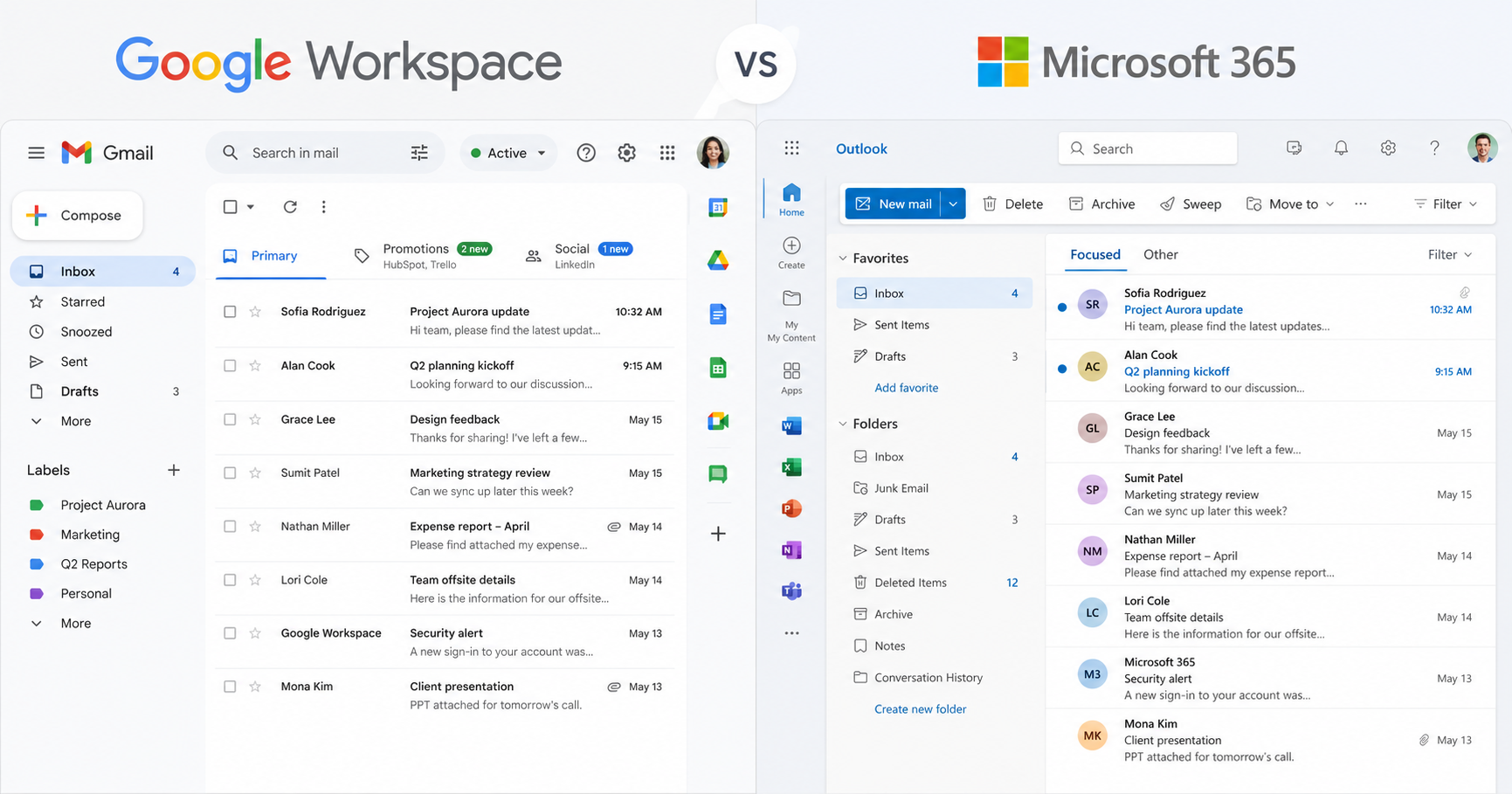This screenshot has height=794, width=1512.
Task: Open New mail dropdown arrow in Outlook
Action: click(953, 204)
